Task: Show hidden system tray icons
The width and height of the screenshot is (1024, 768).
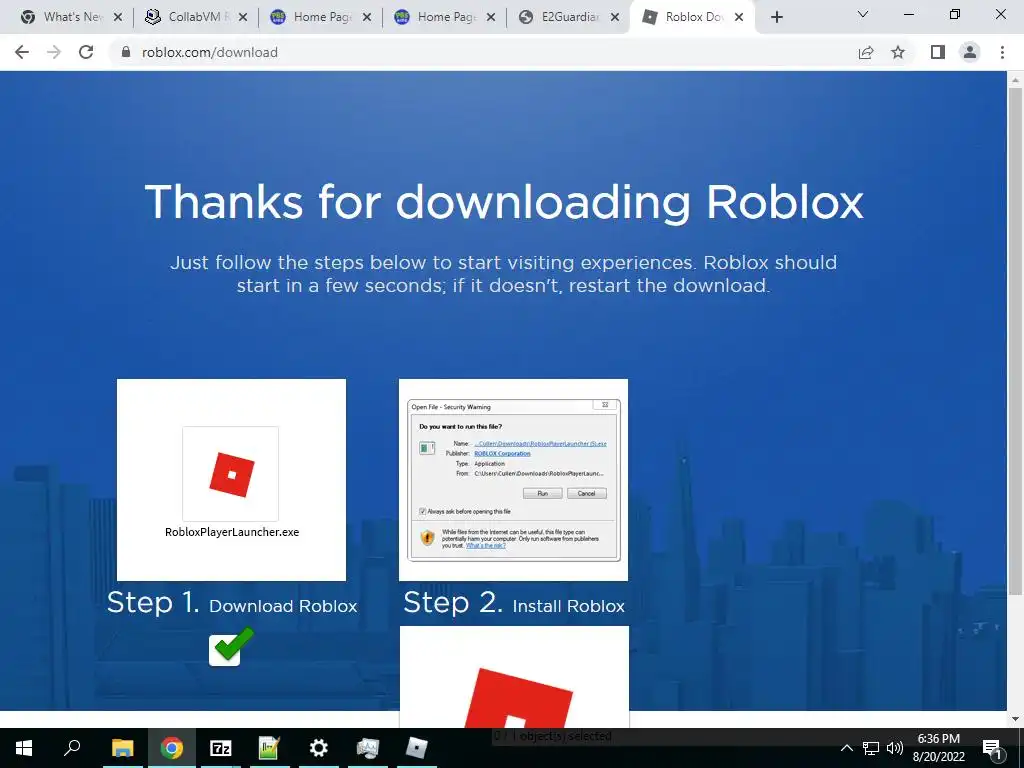Action: [846, 748]
